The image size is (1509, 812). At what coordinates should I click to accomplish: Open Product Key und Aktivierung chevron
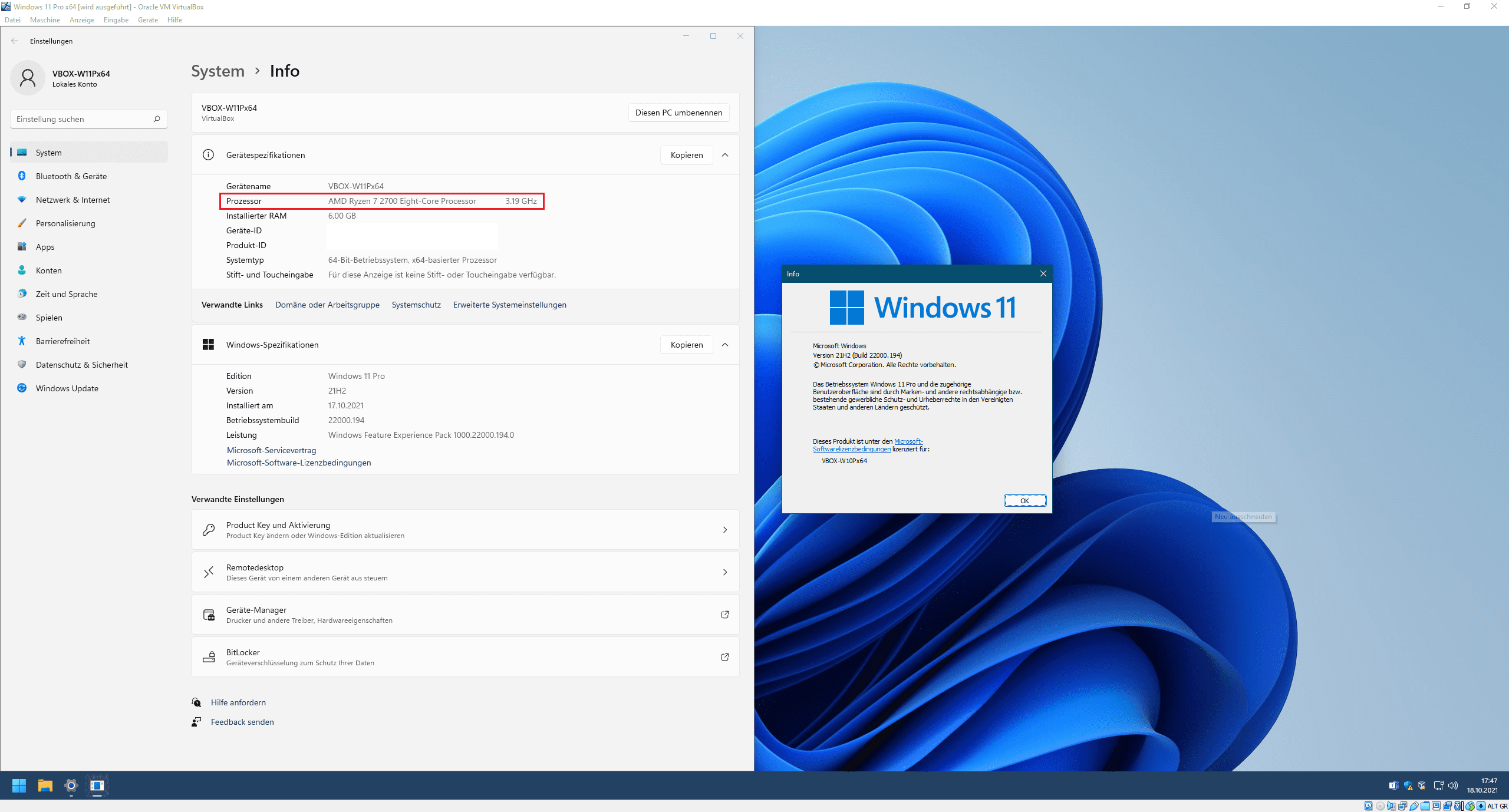725,530
